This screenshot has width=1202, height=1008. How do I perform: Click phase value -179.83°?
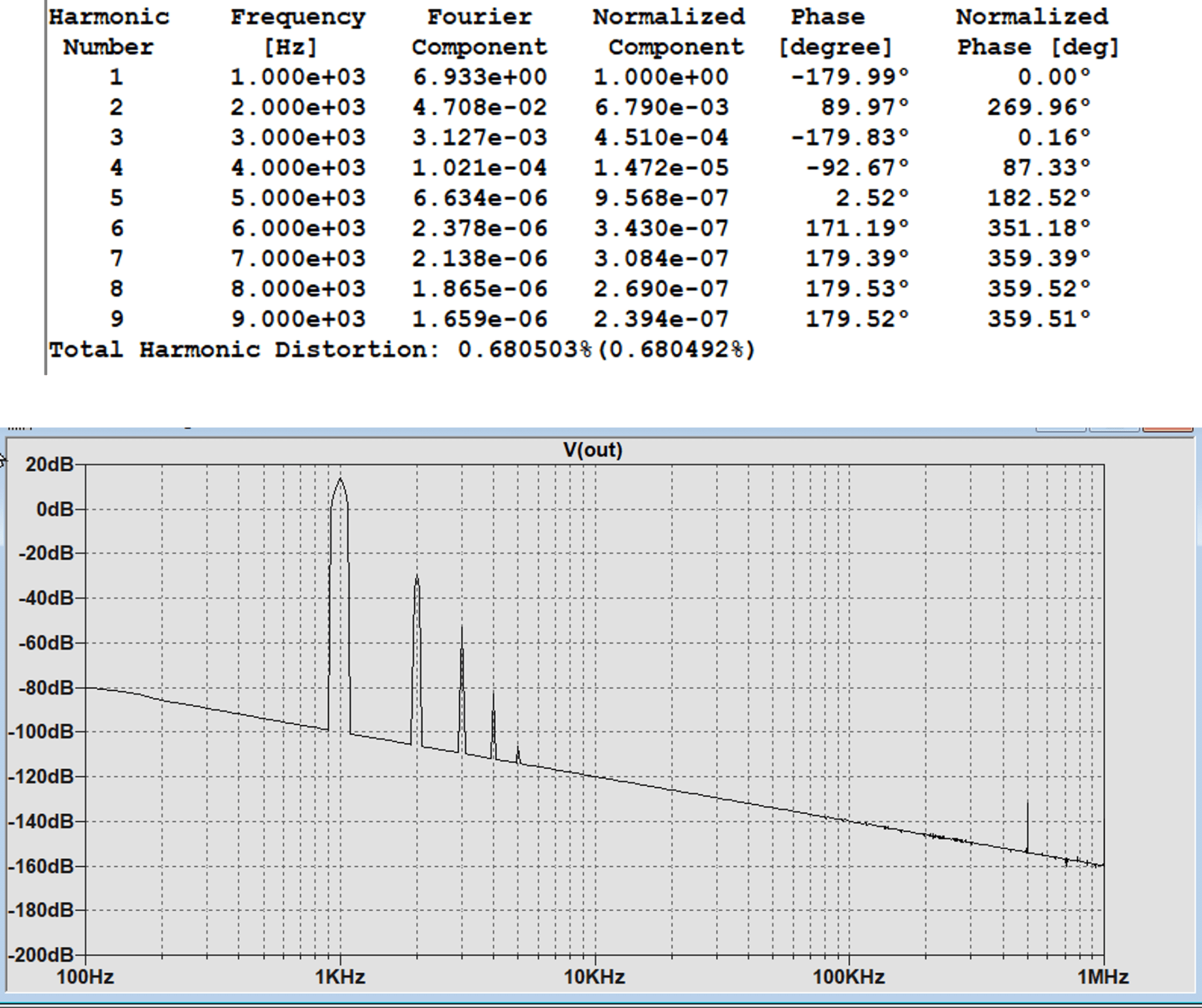pyautogui.click(x=850, y=137)
